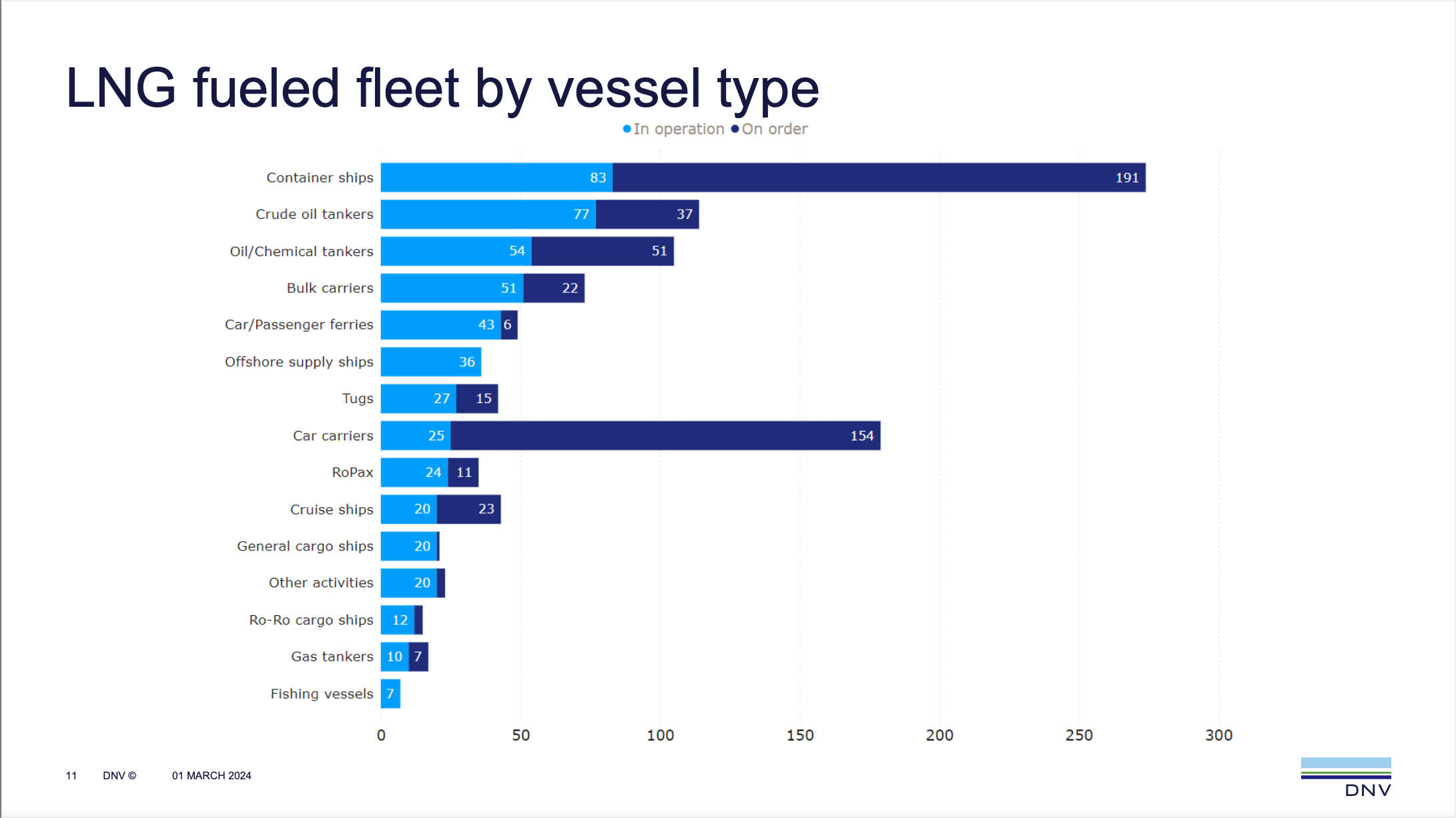Viewport: 1456px width, 818px height.
Task: Click the slide title LNG fueled fleet
Action: (442, 88)
